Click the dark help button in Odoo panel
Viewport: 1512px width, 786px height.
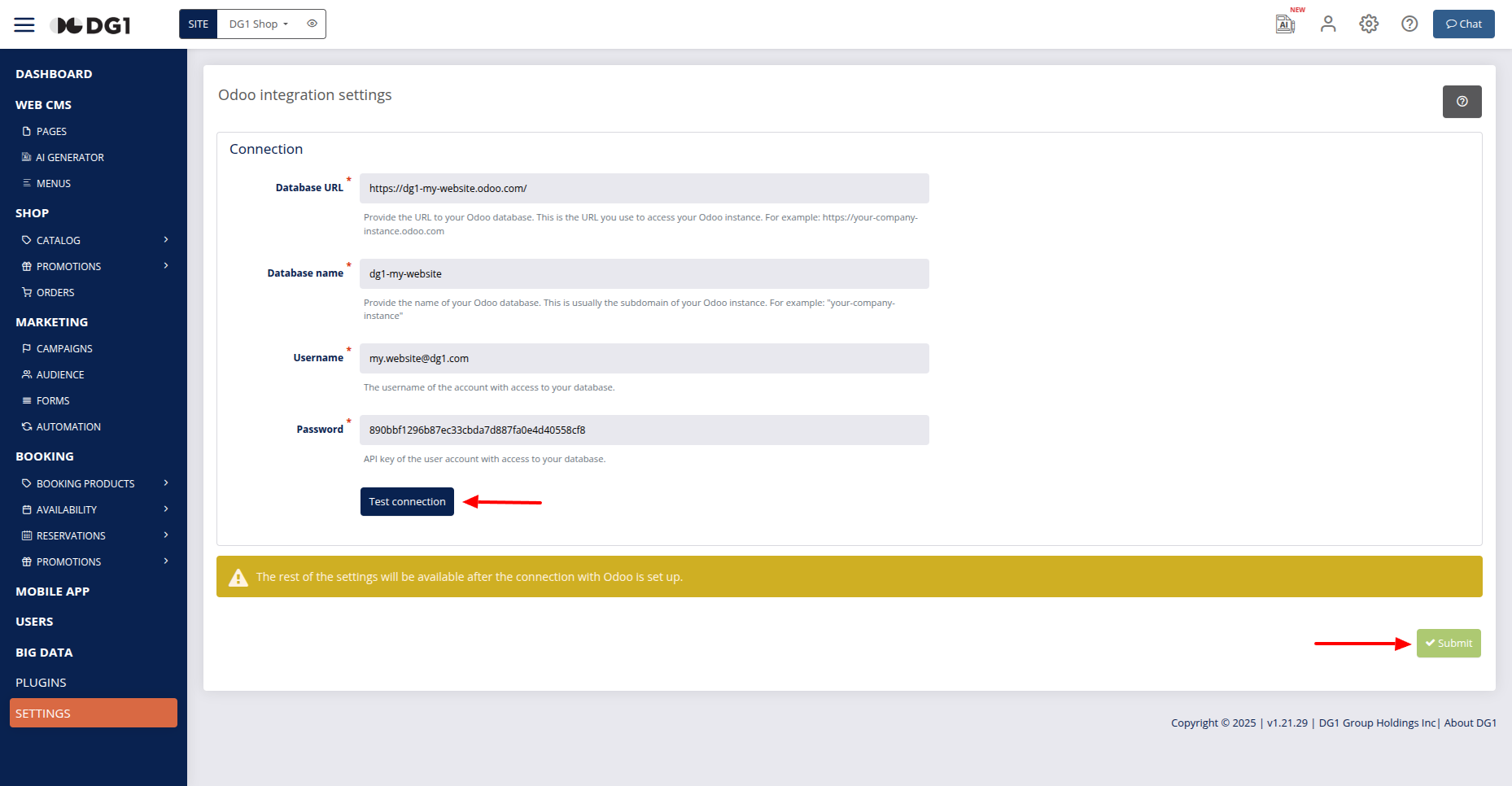[1462, 102]
